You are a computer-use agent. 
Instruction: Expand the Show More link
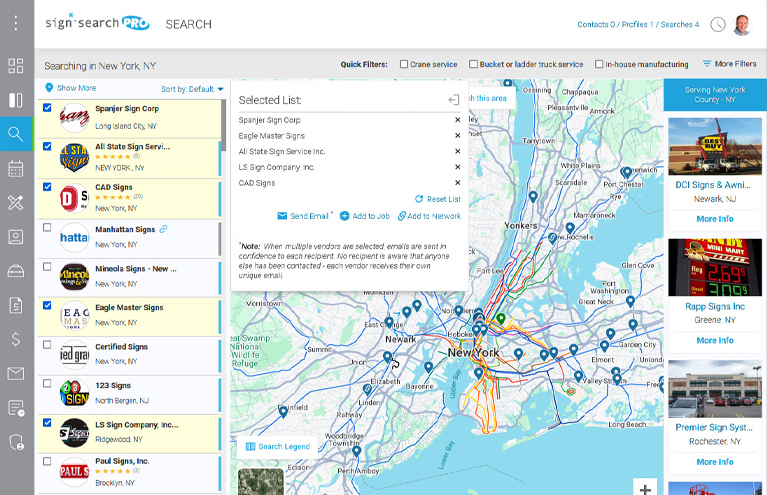[76, 88]
